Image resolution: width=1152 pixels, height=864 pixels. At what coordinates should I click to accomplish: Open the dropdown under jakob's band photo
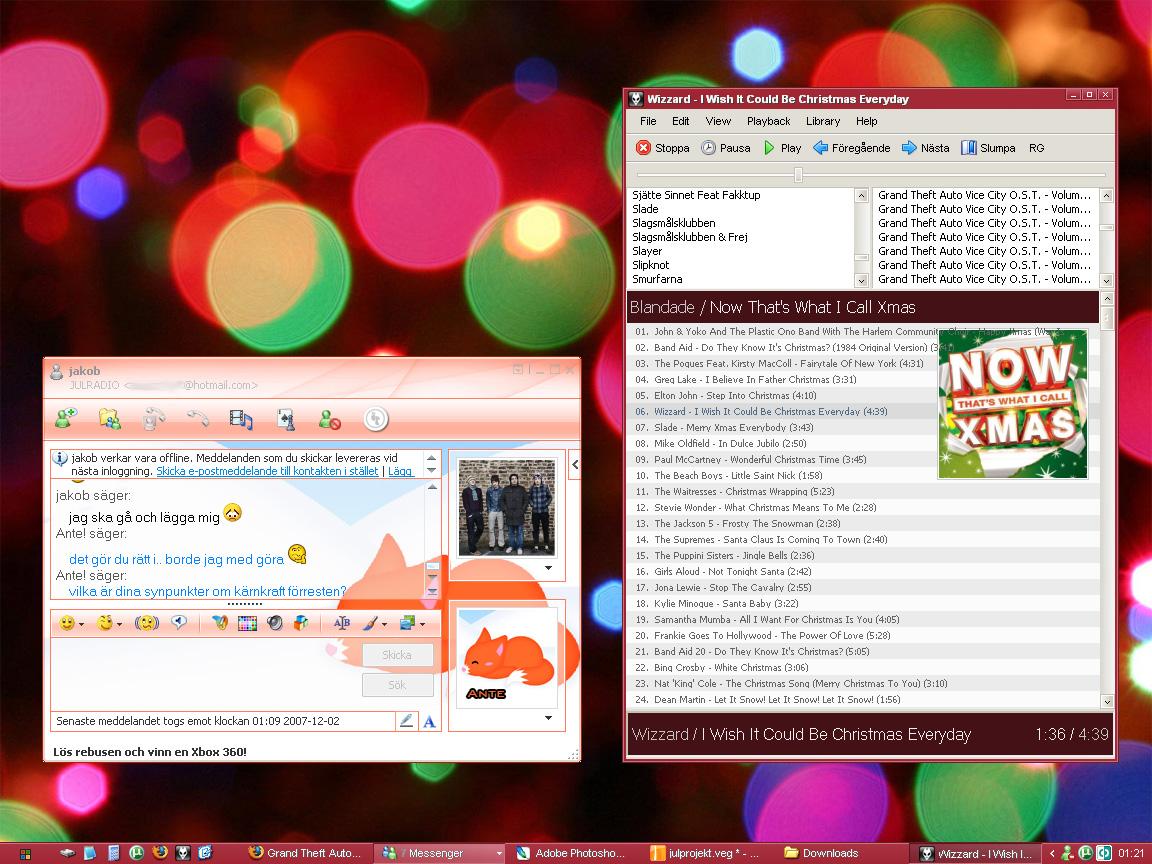[x=548, y=568]
